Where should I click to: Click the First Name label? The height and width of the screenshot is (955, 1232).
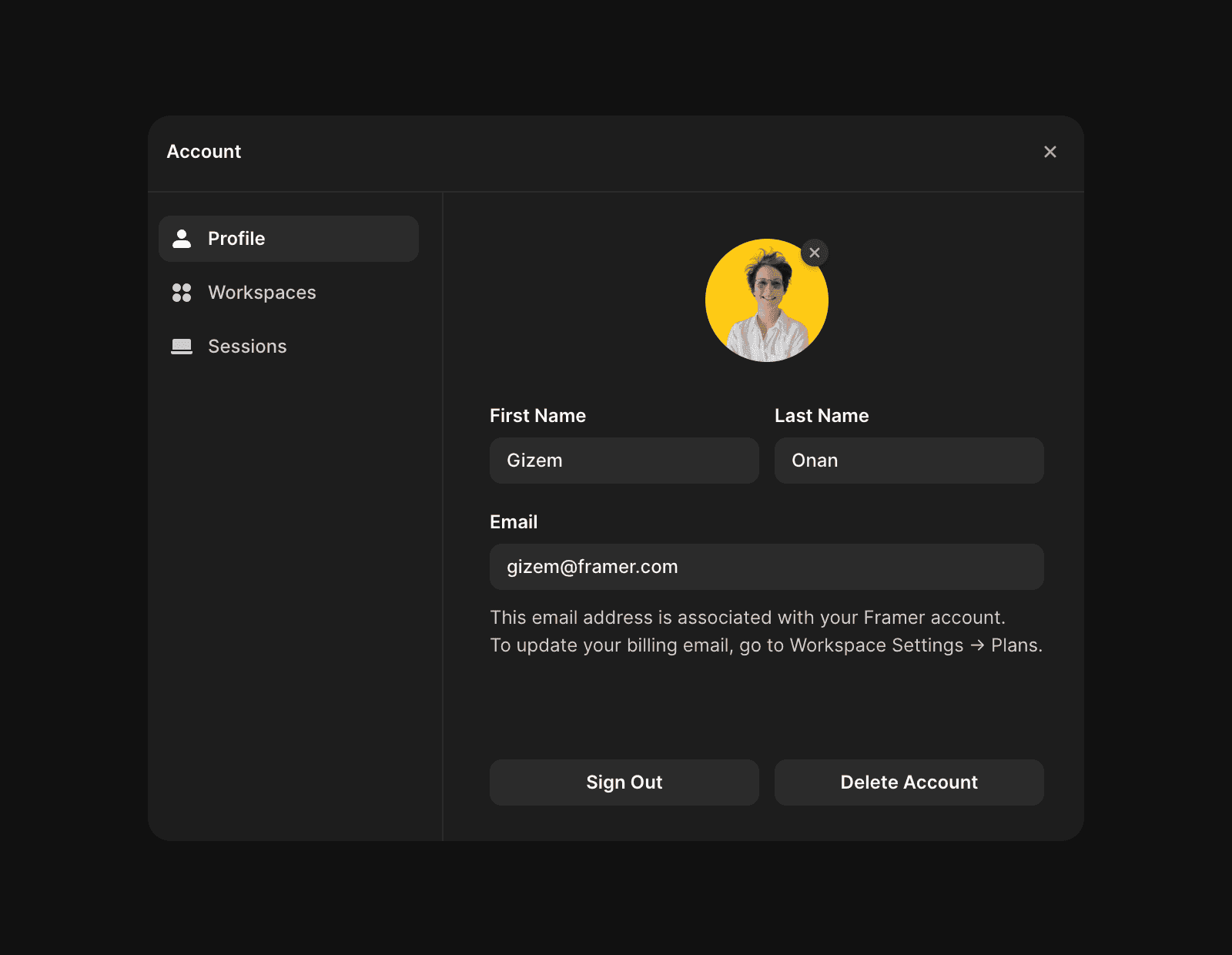538,416
